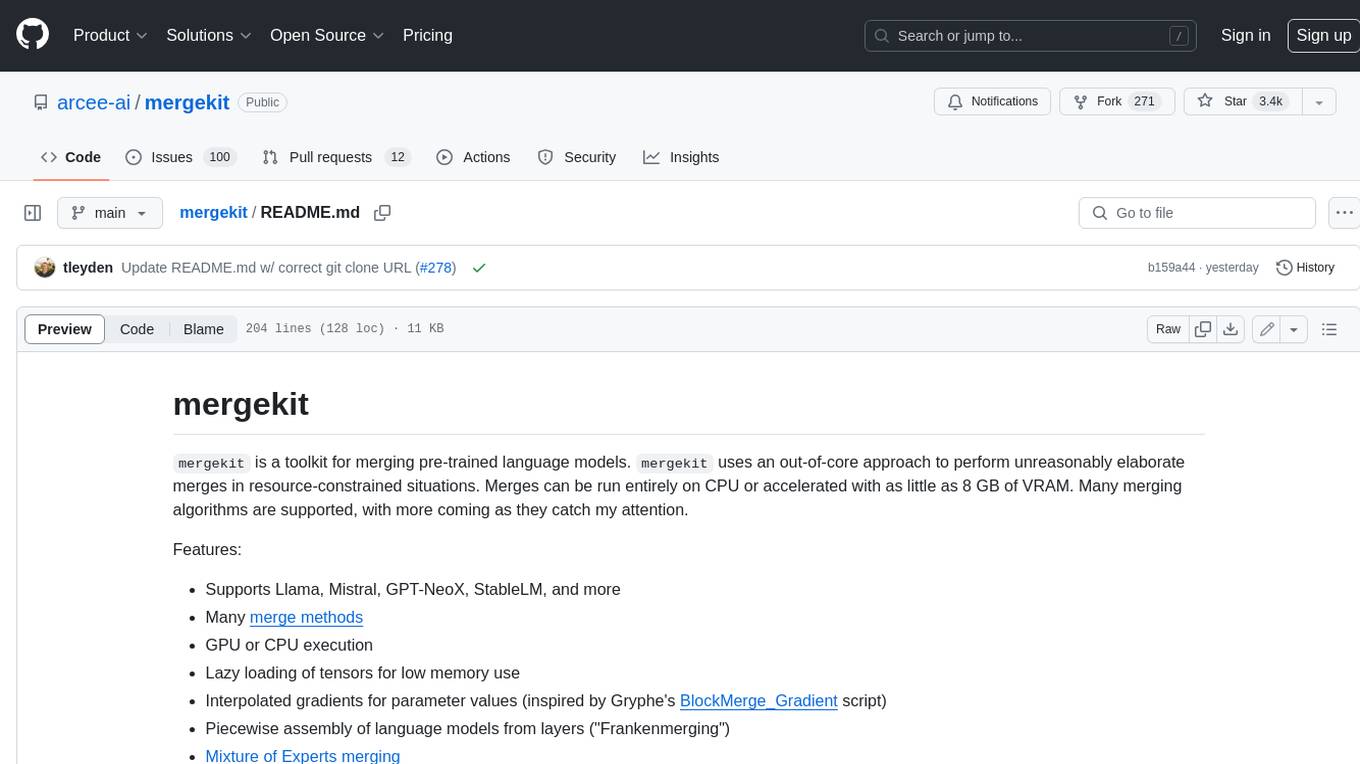
Task: Focus the Go to file search box
Action: tap(1197, 213)
